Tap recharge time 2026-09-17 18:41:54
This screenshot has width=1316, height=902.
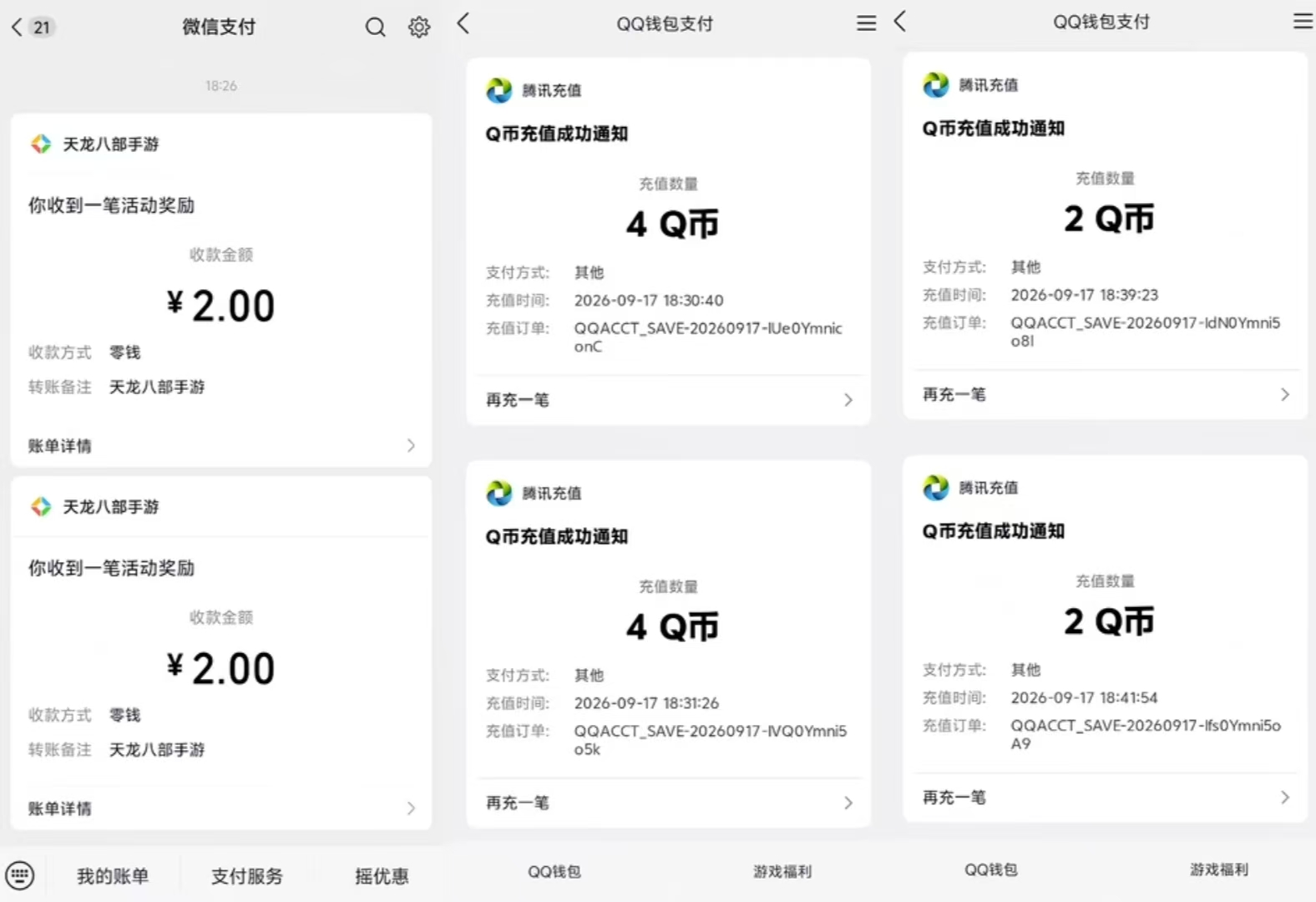(1084, 697)
